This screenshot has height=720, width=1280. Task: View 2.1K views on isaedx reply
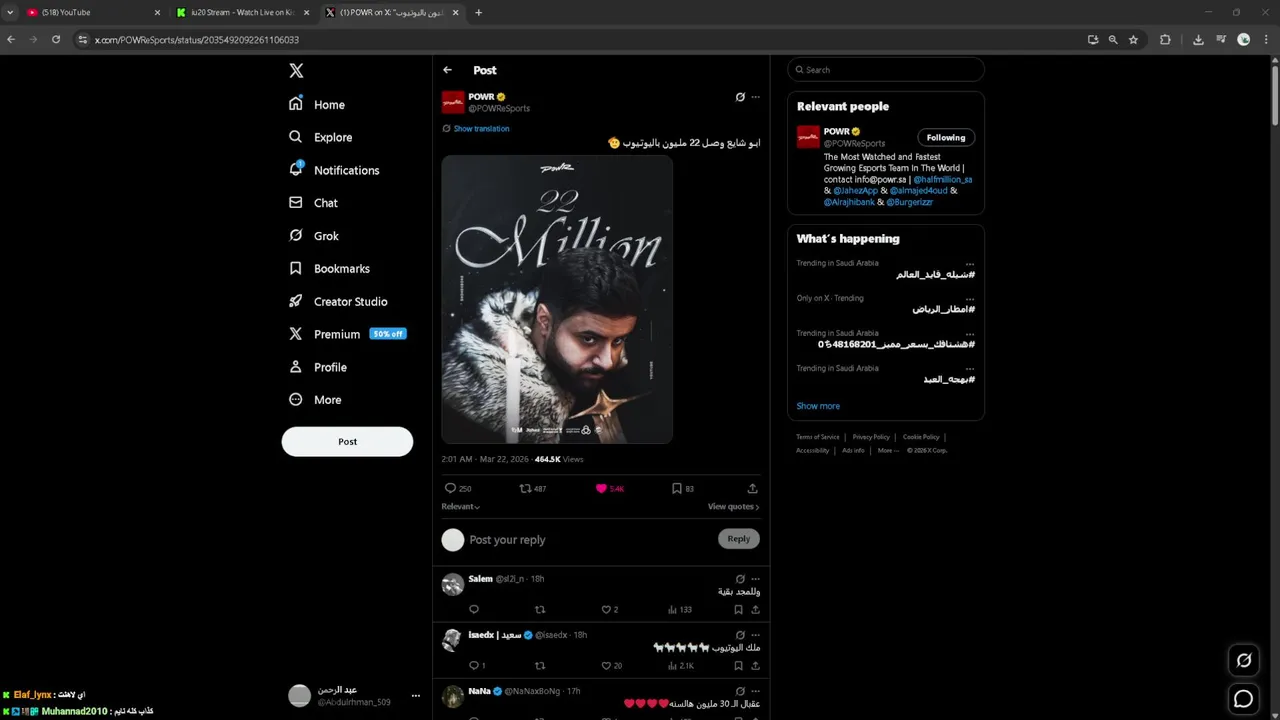681,665
